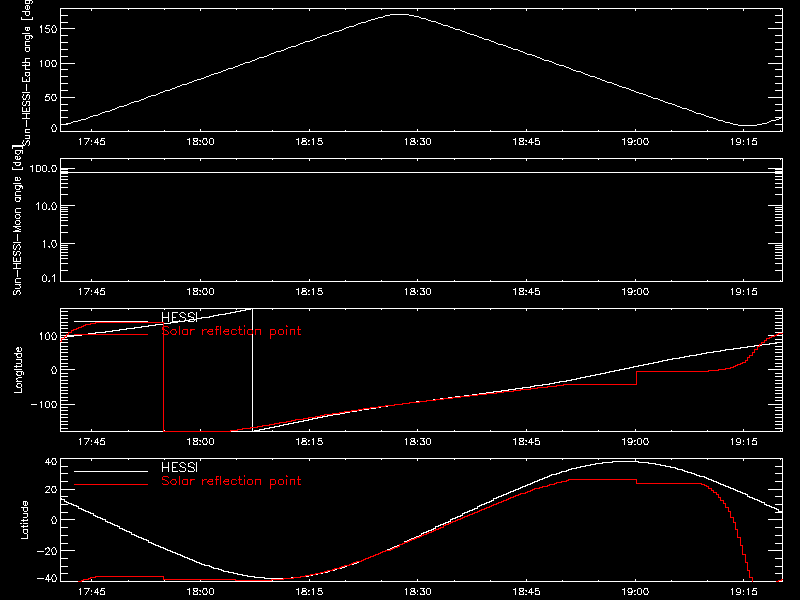800x600 pixels.
Task: Click 18:45 time label under Moon angle plot
Action: click(526, 291)
